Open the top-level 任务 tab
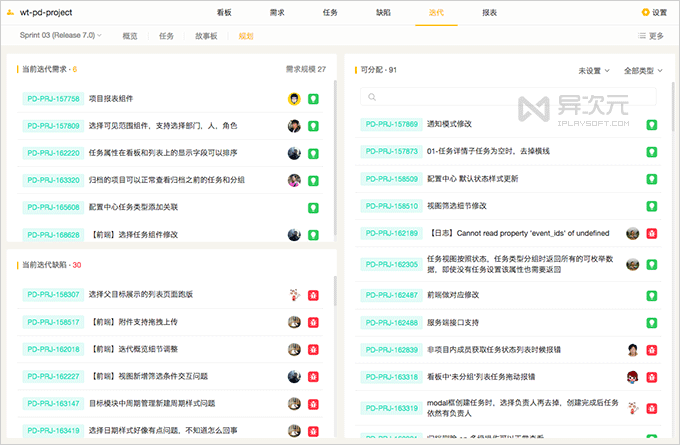Viewport: 680px width, 445px height. click(330, 13)
